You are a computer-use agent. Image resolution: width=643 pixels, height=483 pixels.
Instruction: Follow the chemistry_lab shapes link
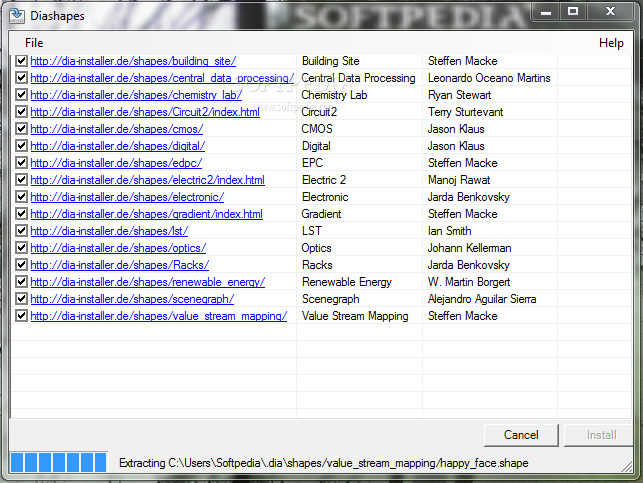point(136,95)
